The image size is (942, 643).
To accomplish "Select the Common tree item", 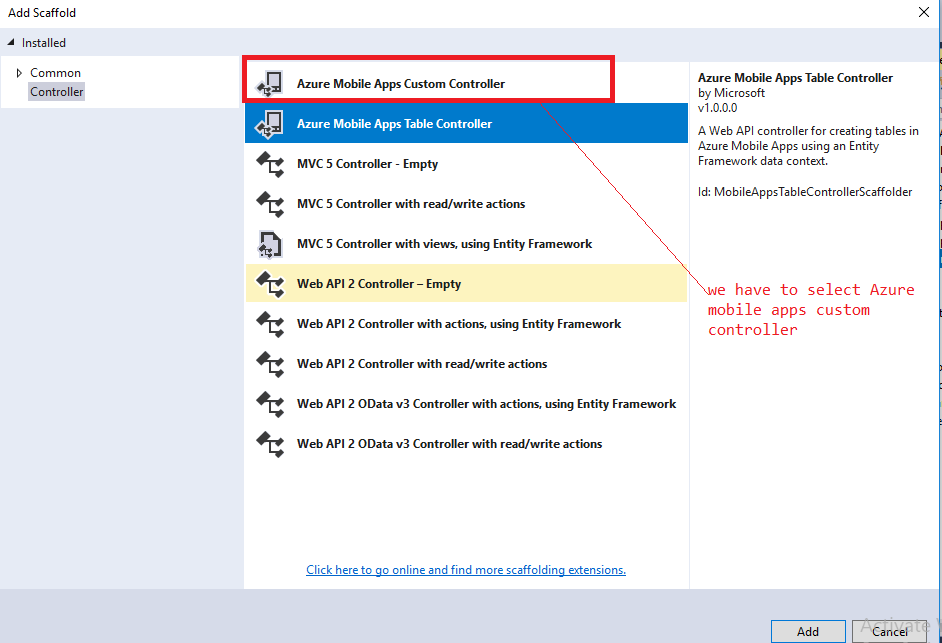I will (x=55, y=73).
